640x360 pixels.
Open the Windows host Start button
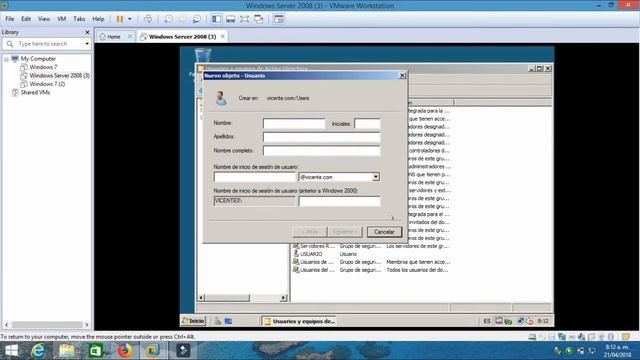pos(11,351)
